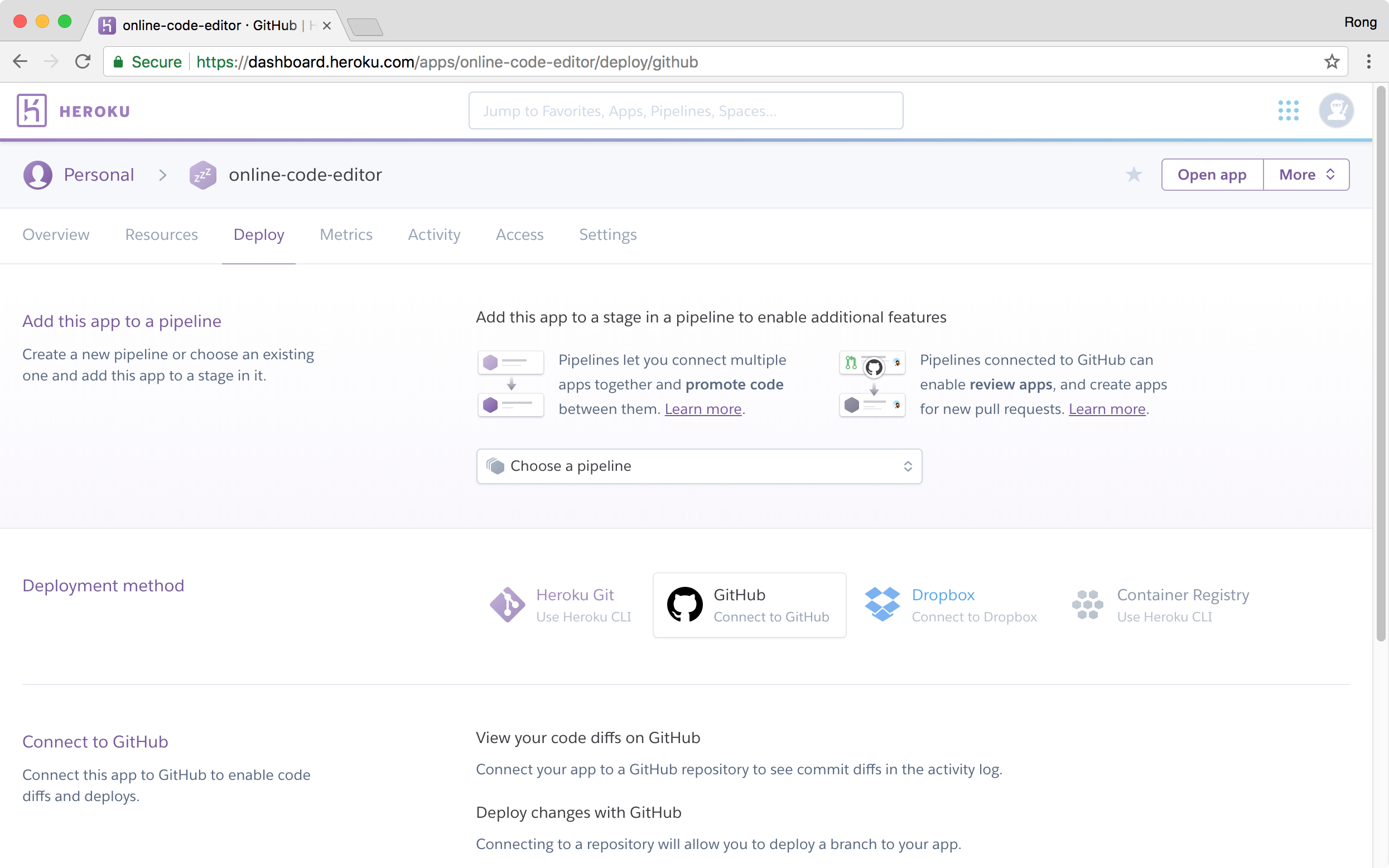Favorite the app with the star icon
Viewport: 1389px width, 868px height.
1134,175
